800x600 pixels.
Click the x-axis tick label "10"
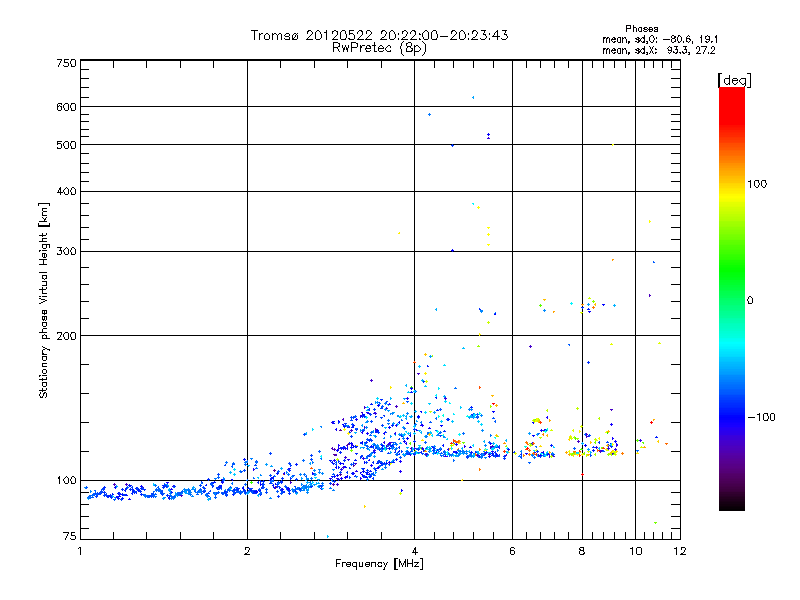click(x=636, y=551)
